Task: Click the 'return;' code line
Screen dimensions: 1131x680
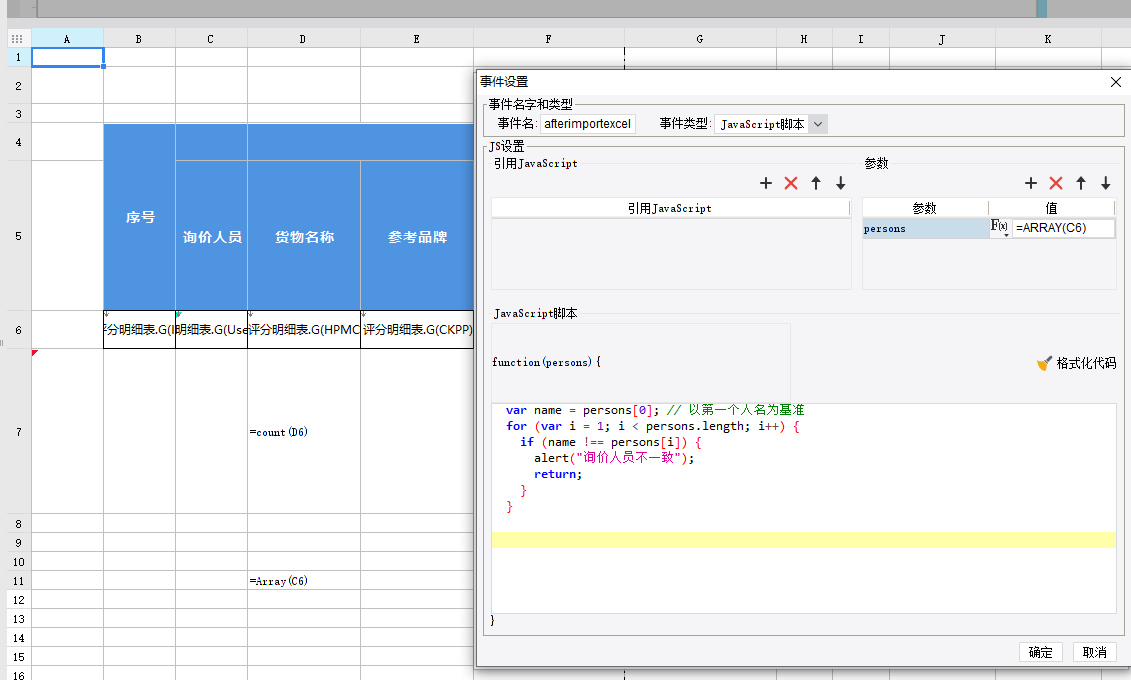Action: (x=558, y=474)
